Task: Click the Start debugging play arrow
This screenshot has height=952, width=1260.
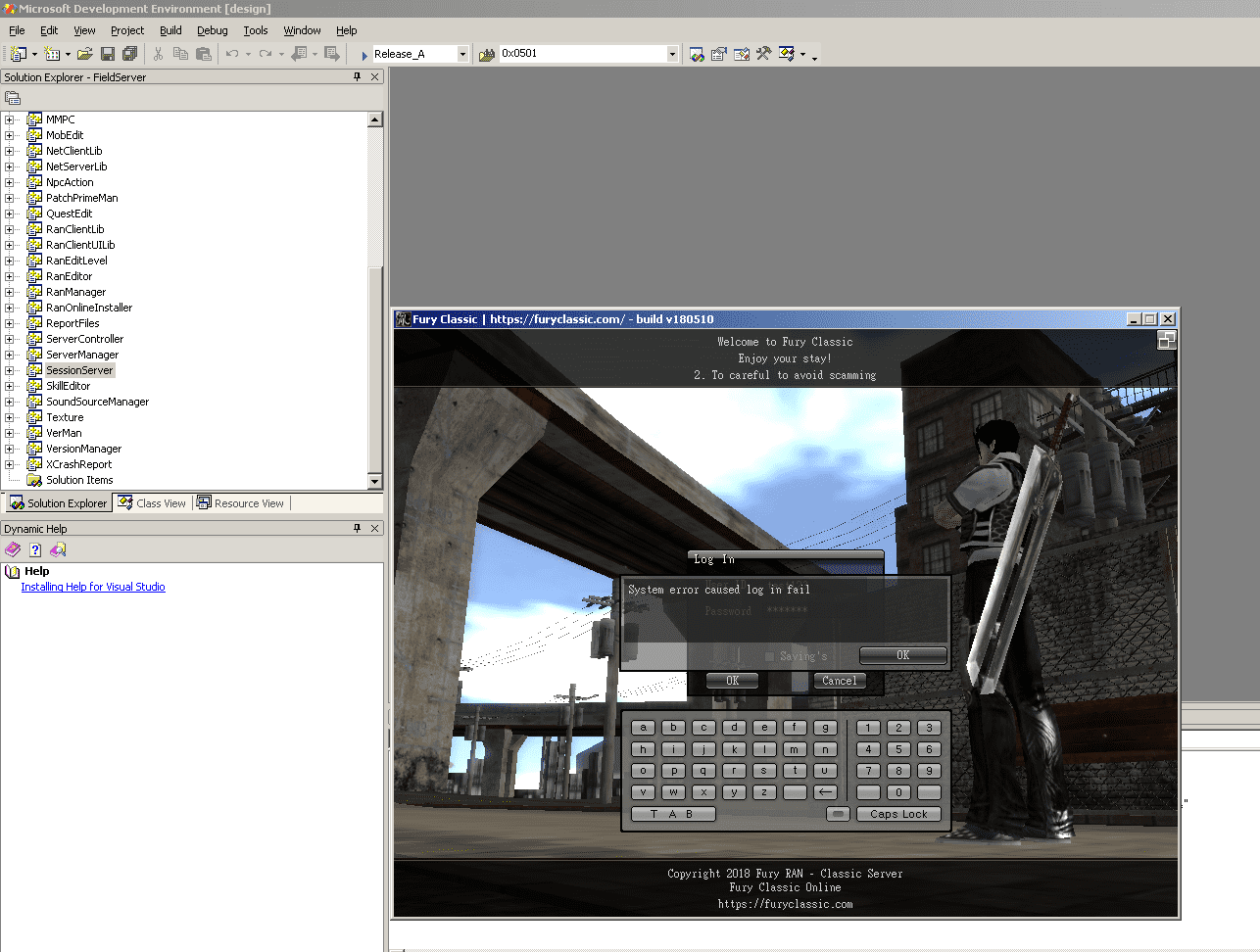Action: coord(363,55)
